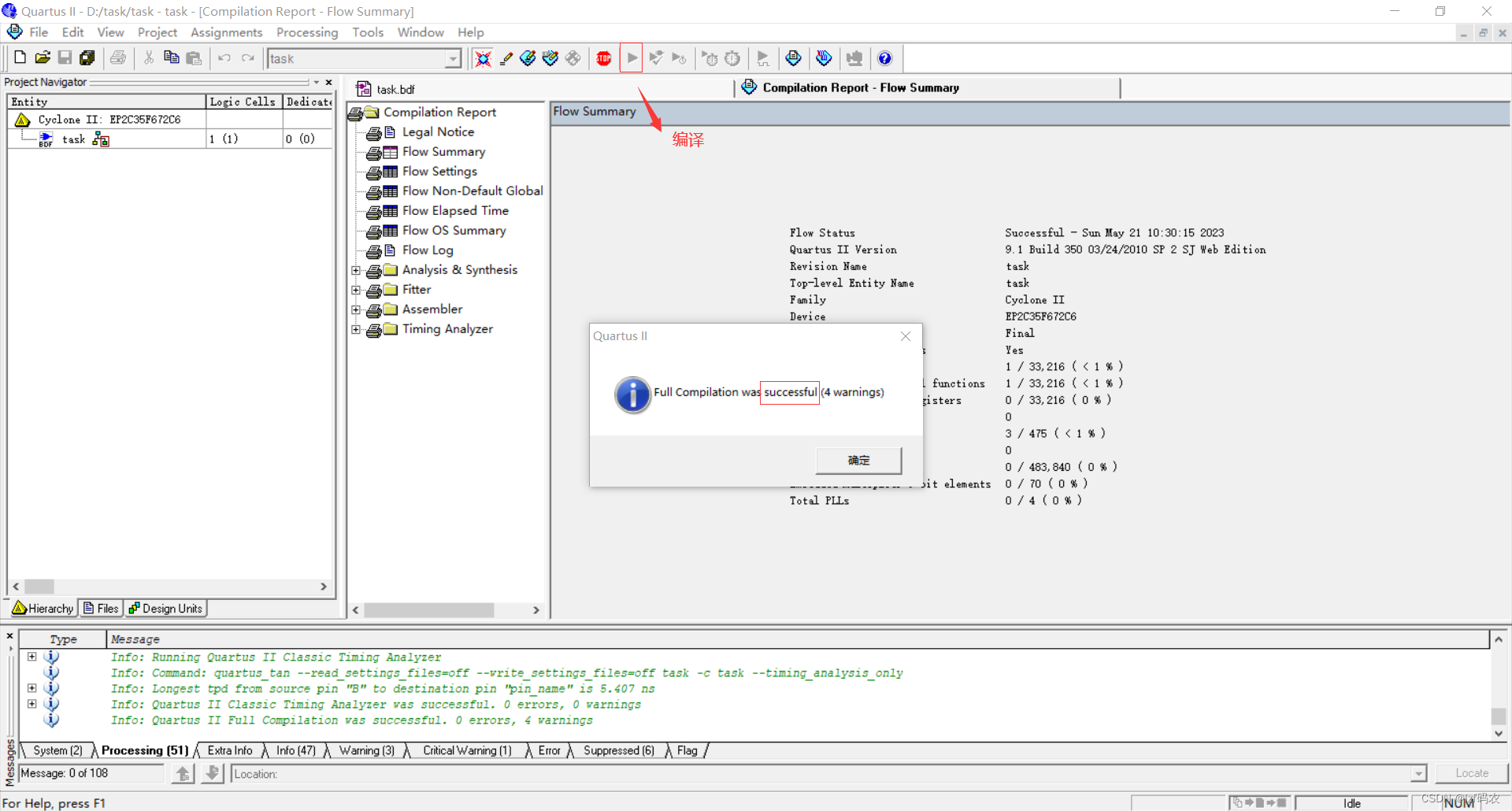The image size is (1512, 811).
Task: Switch to the Files navigator tab
Action: (x=101, y=609)
